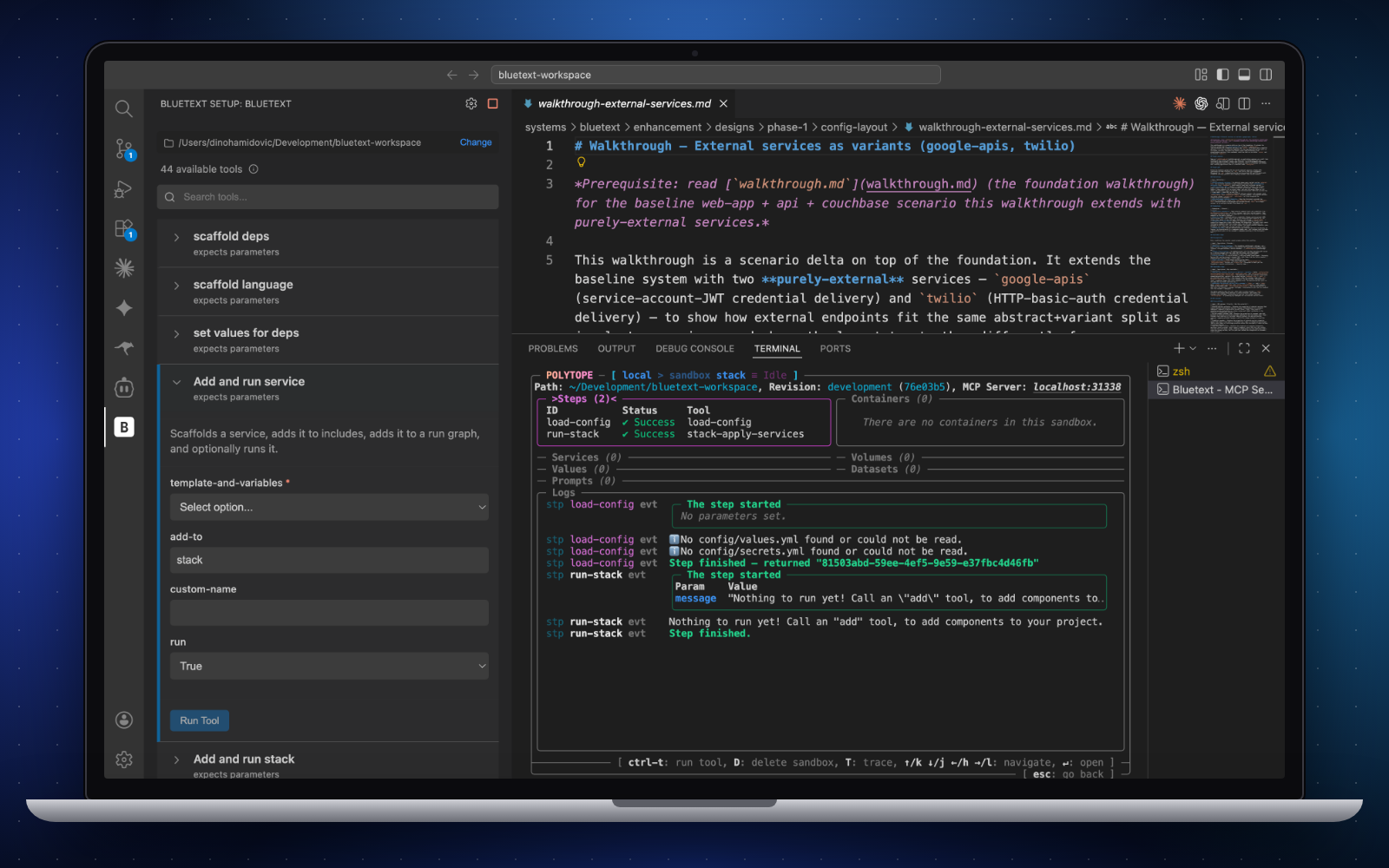This screenshot has width=1389, height=868.
Task: Open the Claude starburst sidebar icon
Action: [x=124, y=268]
